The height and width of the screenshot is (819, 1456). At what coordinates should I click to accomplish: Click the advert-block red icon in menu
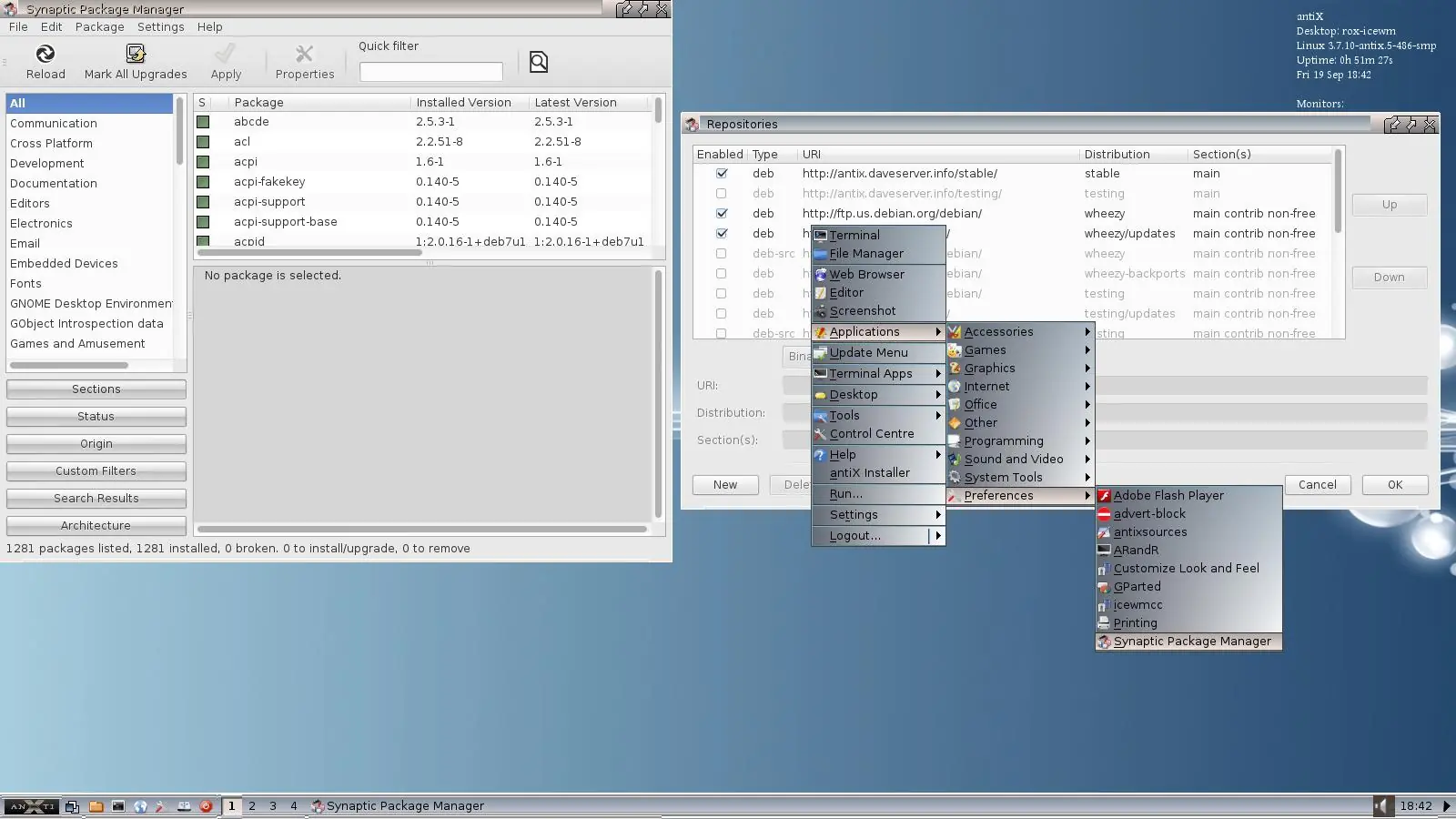click(1104, 514)
